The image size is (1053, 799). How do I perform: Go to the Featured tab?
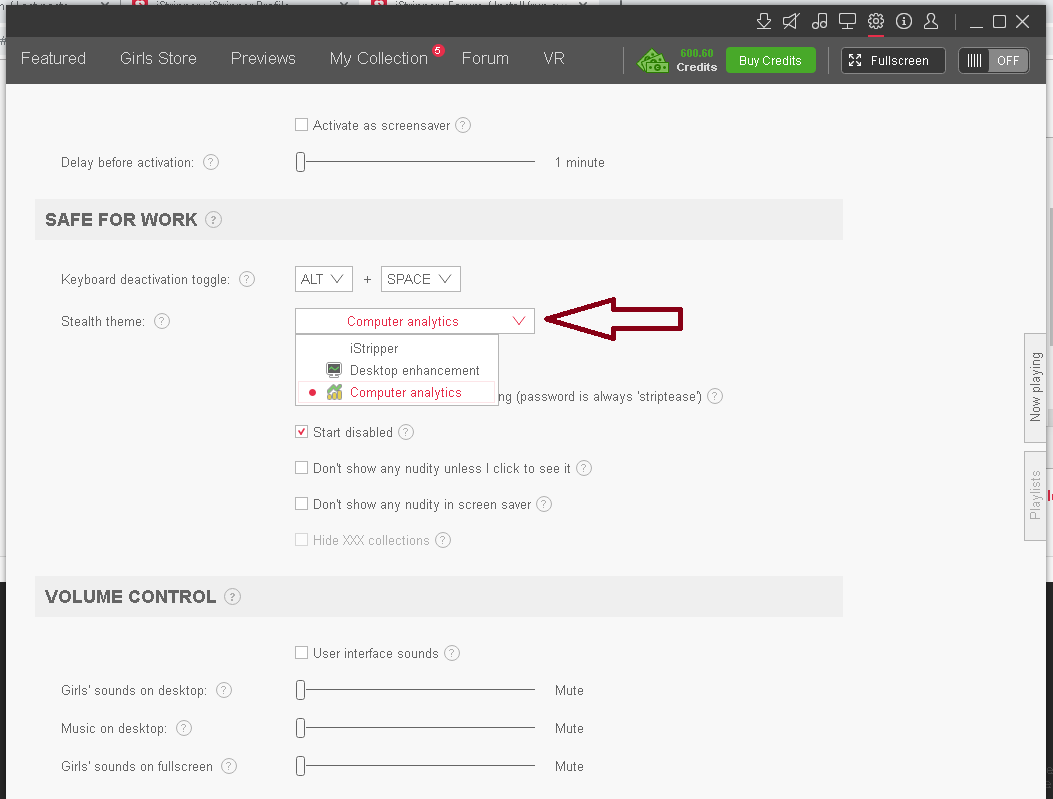pyautogui.click(x=53, y=58)
